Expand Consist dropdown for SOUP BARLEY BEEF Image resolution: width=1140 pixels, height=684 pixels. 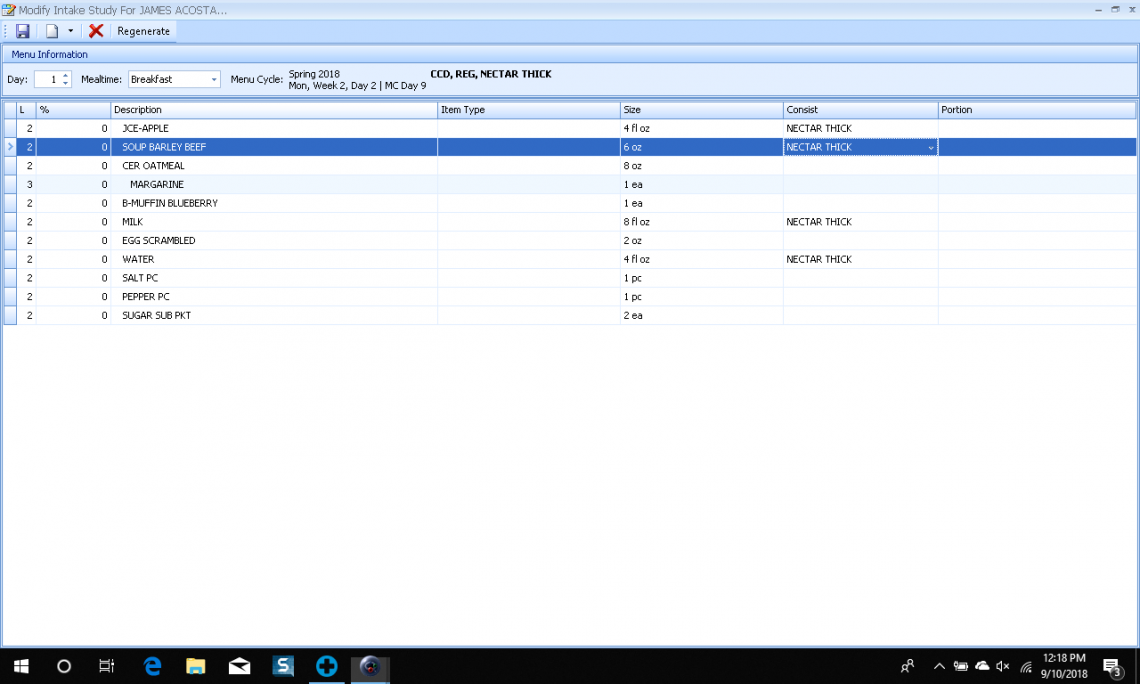click(x=931, y=148)
